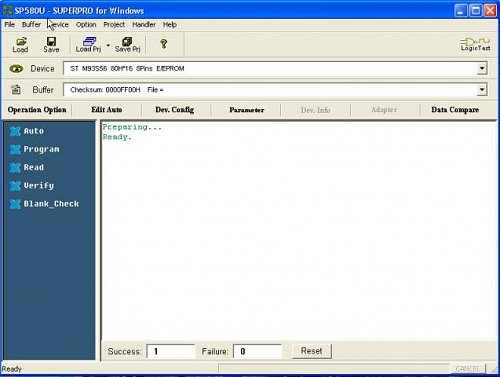Open the Device menu
The image size is (500, 377).
(x=58, y=25)
